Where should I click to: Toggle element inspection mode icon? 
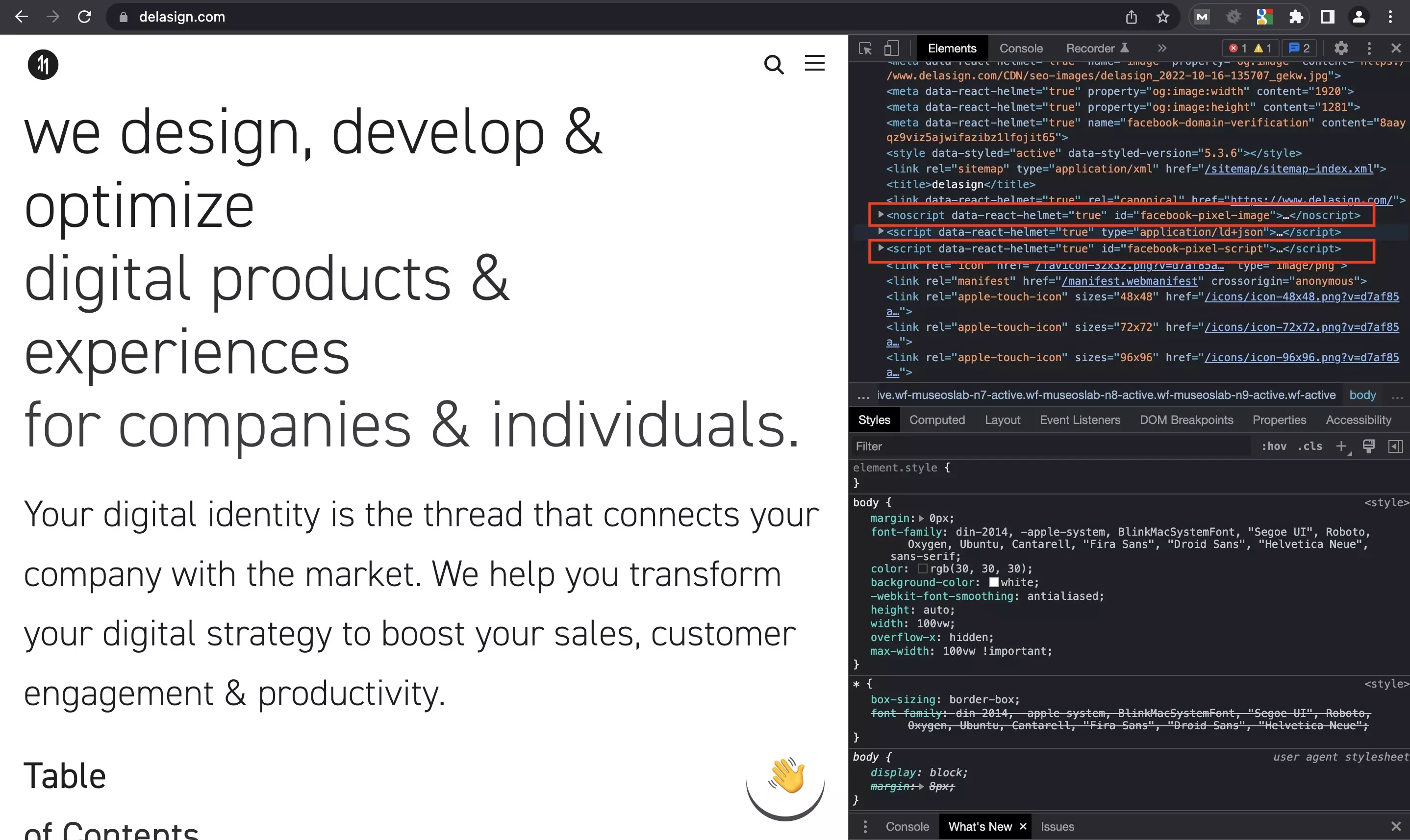[865, 47]
